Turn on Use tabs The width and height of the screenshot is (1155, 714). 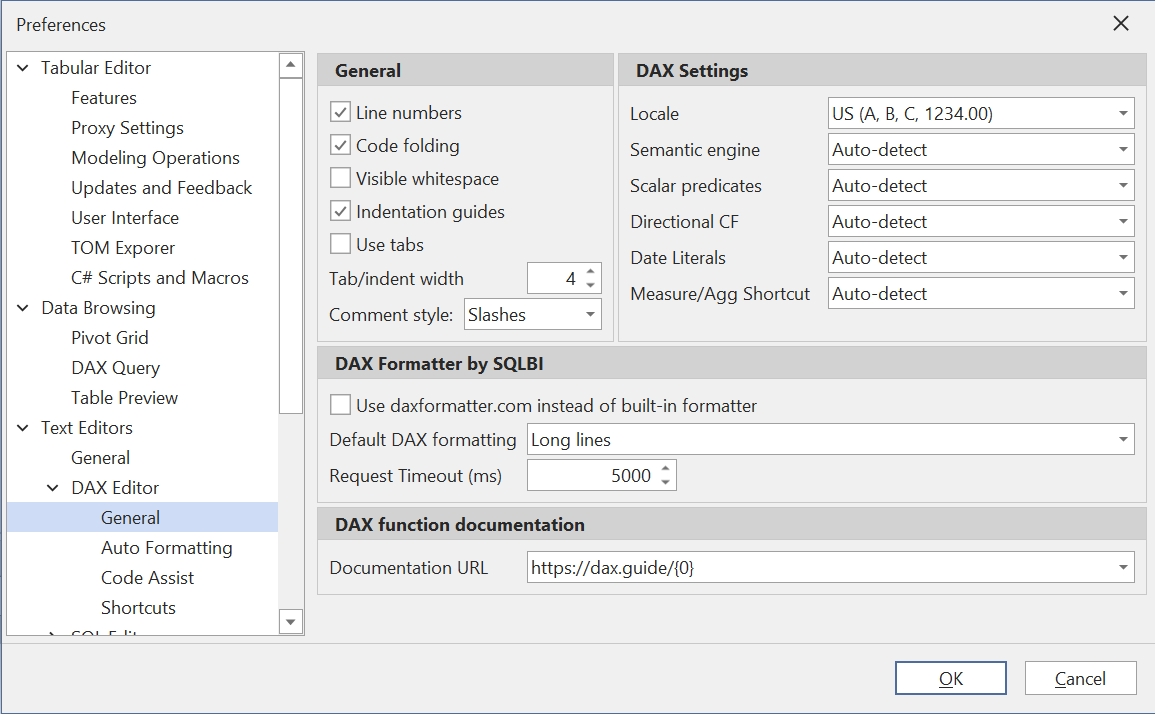[341, 244]
